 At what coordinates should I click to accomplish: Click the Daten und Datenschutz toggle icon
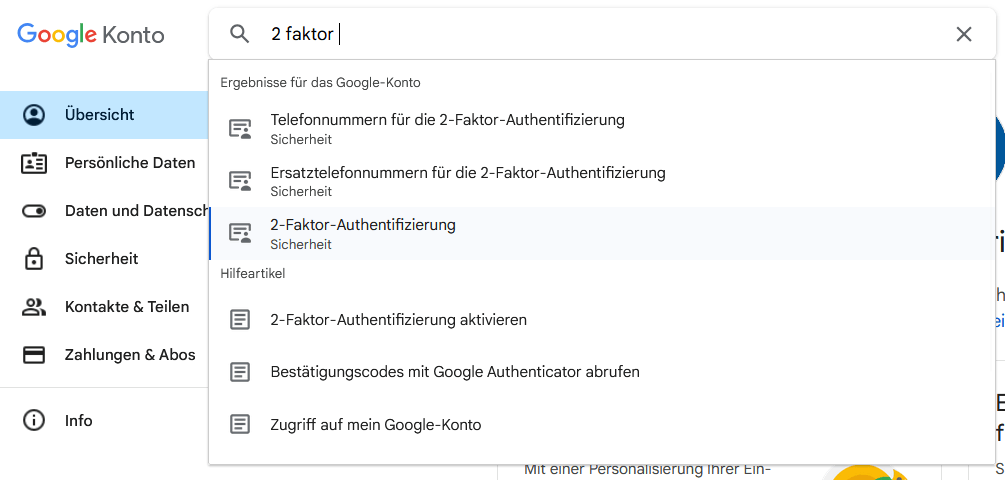point(34,211)
